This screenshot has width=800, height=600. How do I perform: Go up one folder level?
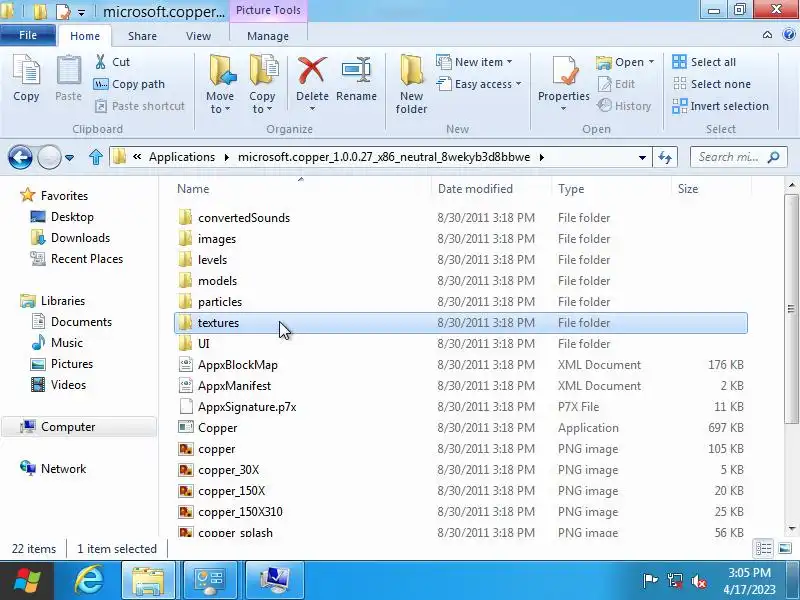coord(96,157)
